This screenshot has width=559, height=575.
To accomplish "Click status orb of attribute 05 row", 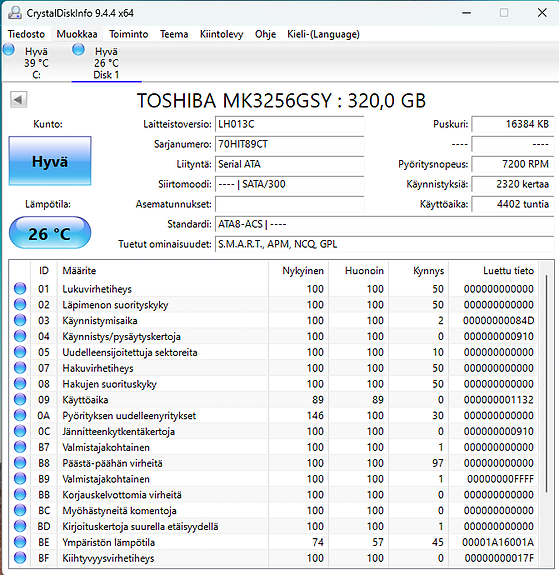I will [20, 352].
